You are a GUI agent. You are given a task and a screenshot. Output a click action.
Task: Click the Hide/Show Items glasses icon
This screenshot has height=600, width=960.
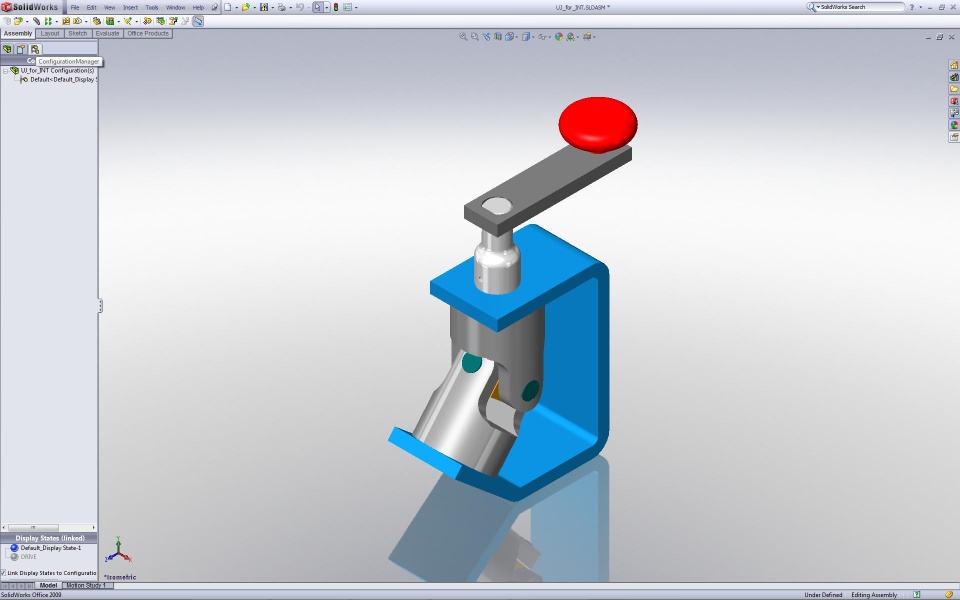[x=541, y=37]
